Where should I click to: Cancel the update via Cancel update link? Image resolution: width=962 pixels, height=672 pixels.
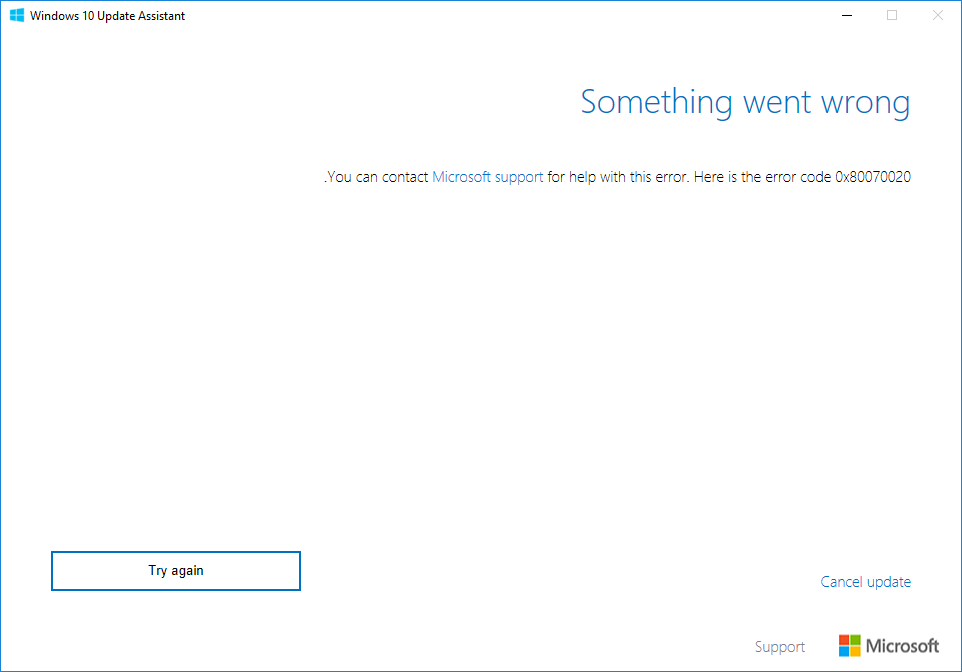tap(865, 582)
